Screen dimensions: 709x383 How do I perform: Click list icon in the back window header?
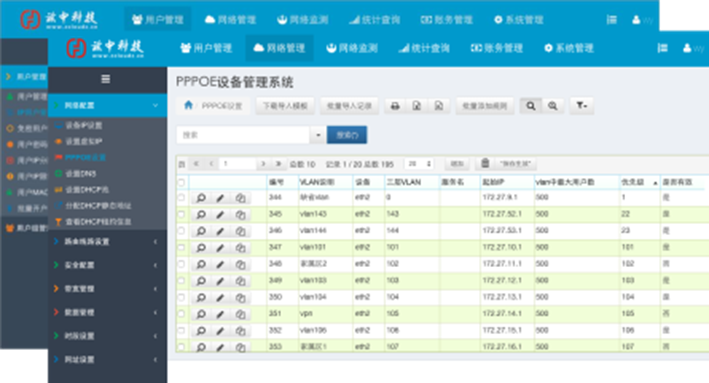tap(611, 19)
